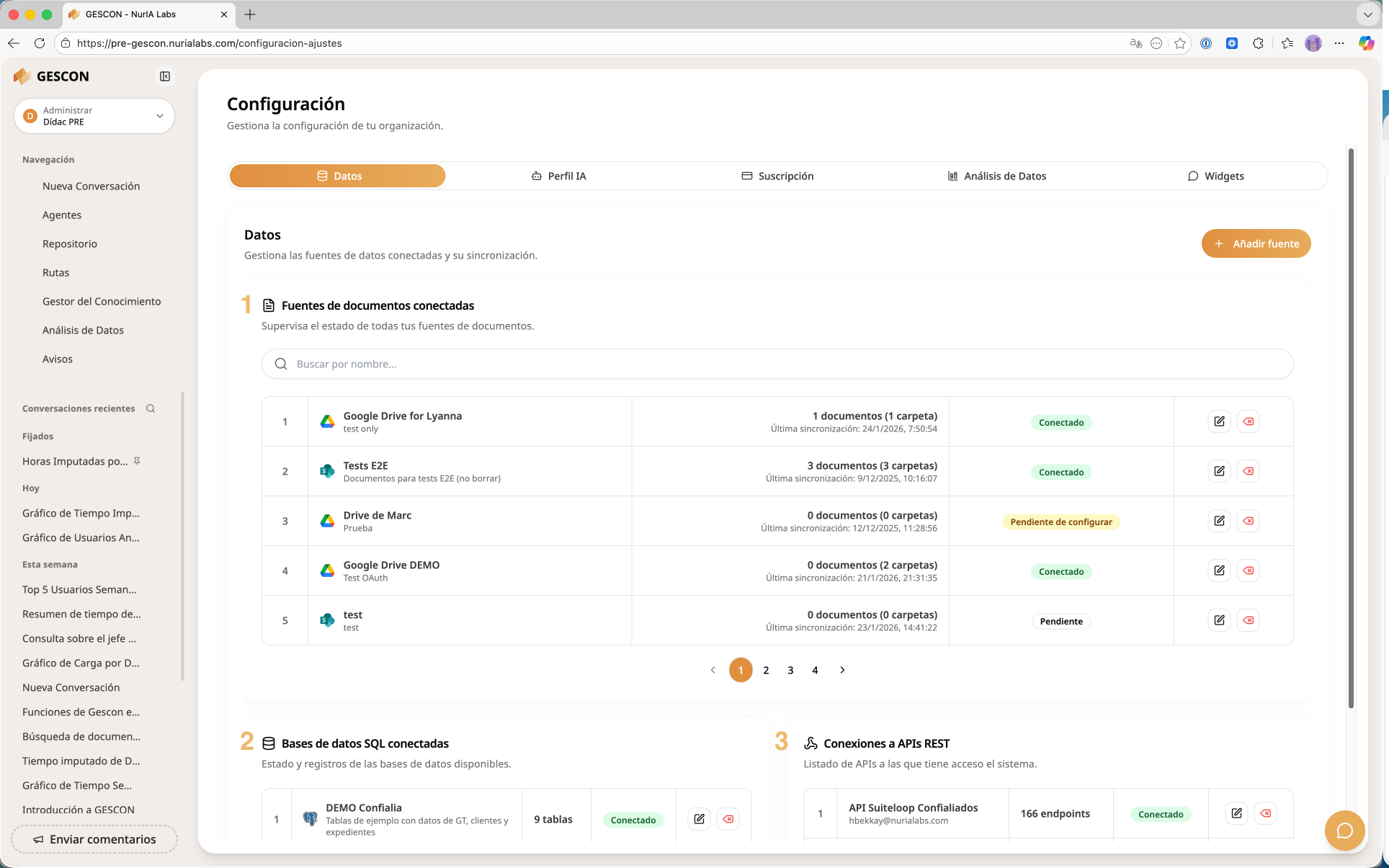1389x868 pixels.
Task: Go to next page of document sources
Action: pyautogui.click(x=842, y=670)
